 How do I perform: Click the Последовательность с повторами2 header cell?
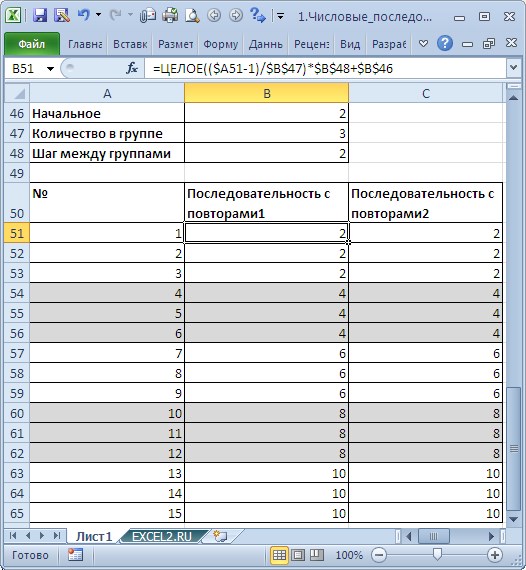[x=426, y=203]
